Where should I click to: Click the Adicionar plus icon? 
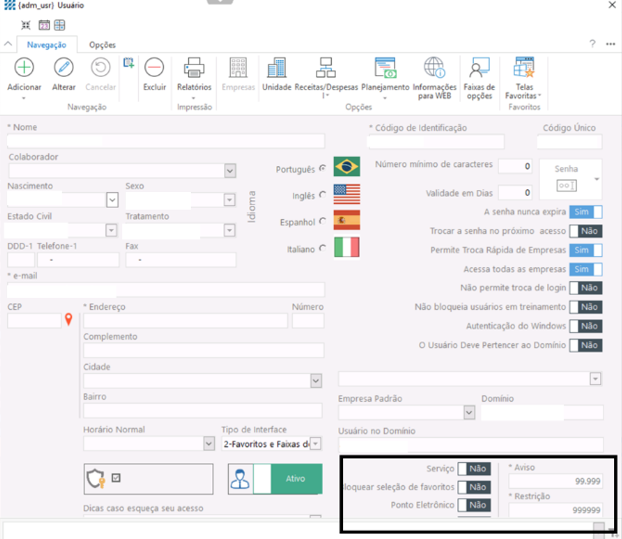(23, 68)
